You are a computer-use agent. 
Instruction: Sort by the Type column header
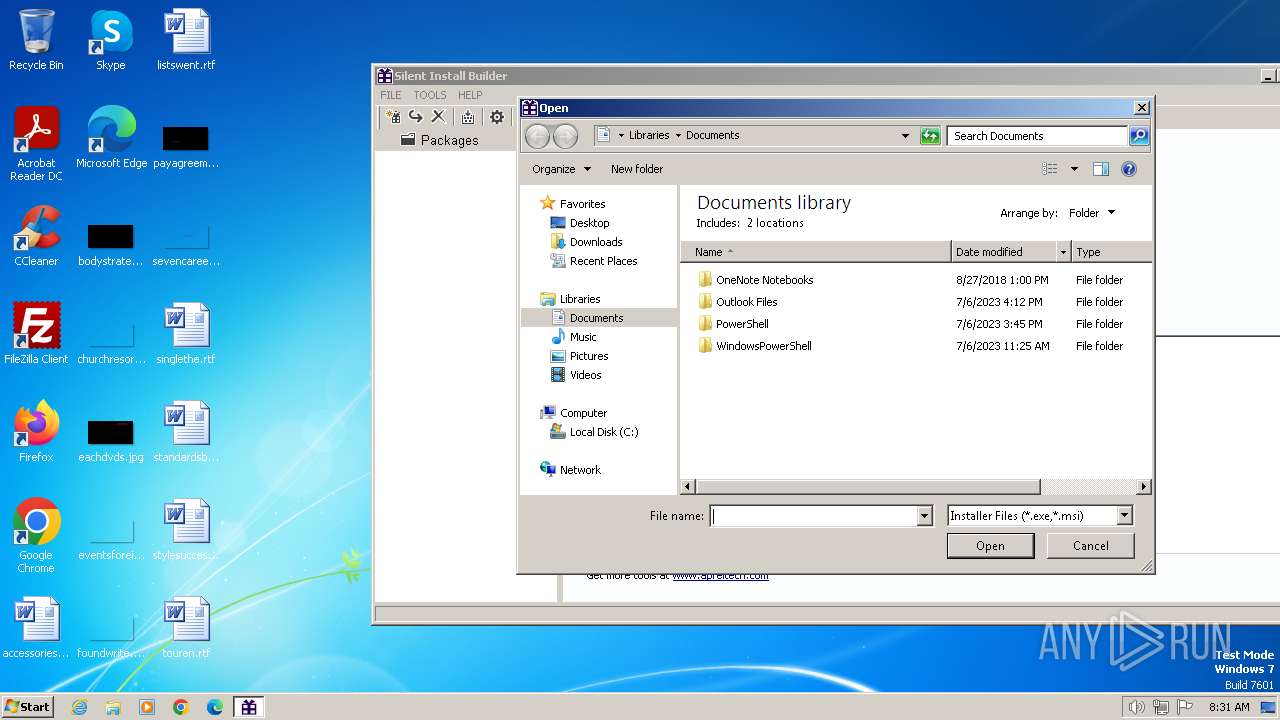tap(1111, 252)
